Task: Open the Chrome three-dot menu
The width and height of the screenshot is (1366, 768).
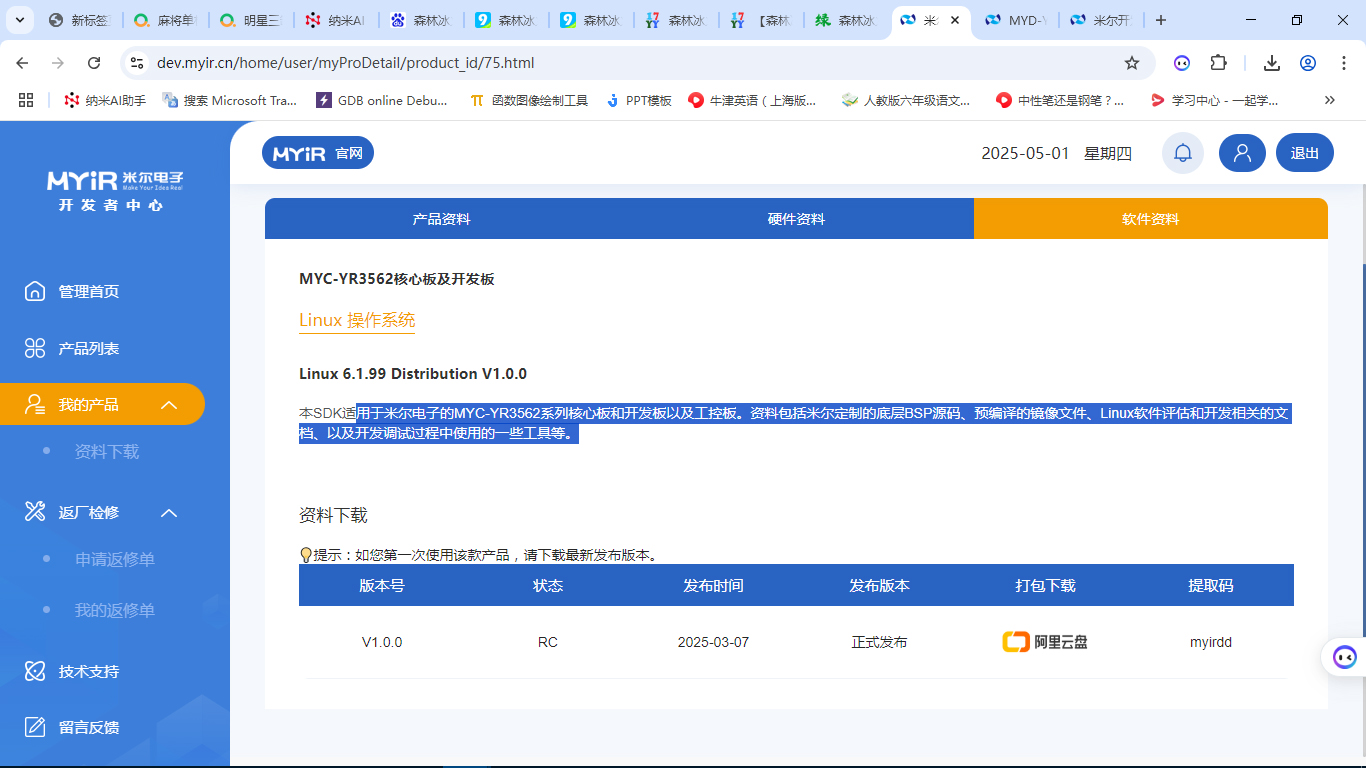Action: pos(1343,63)
